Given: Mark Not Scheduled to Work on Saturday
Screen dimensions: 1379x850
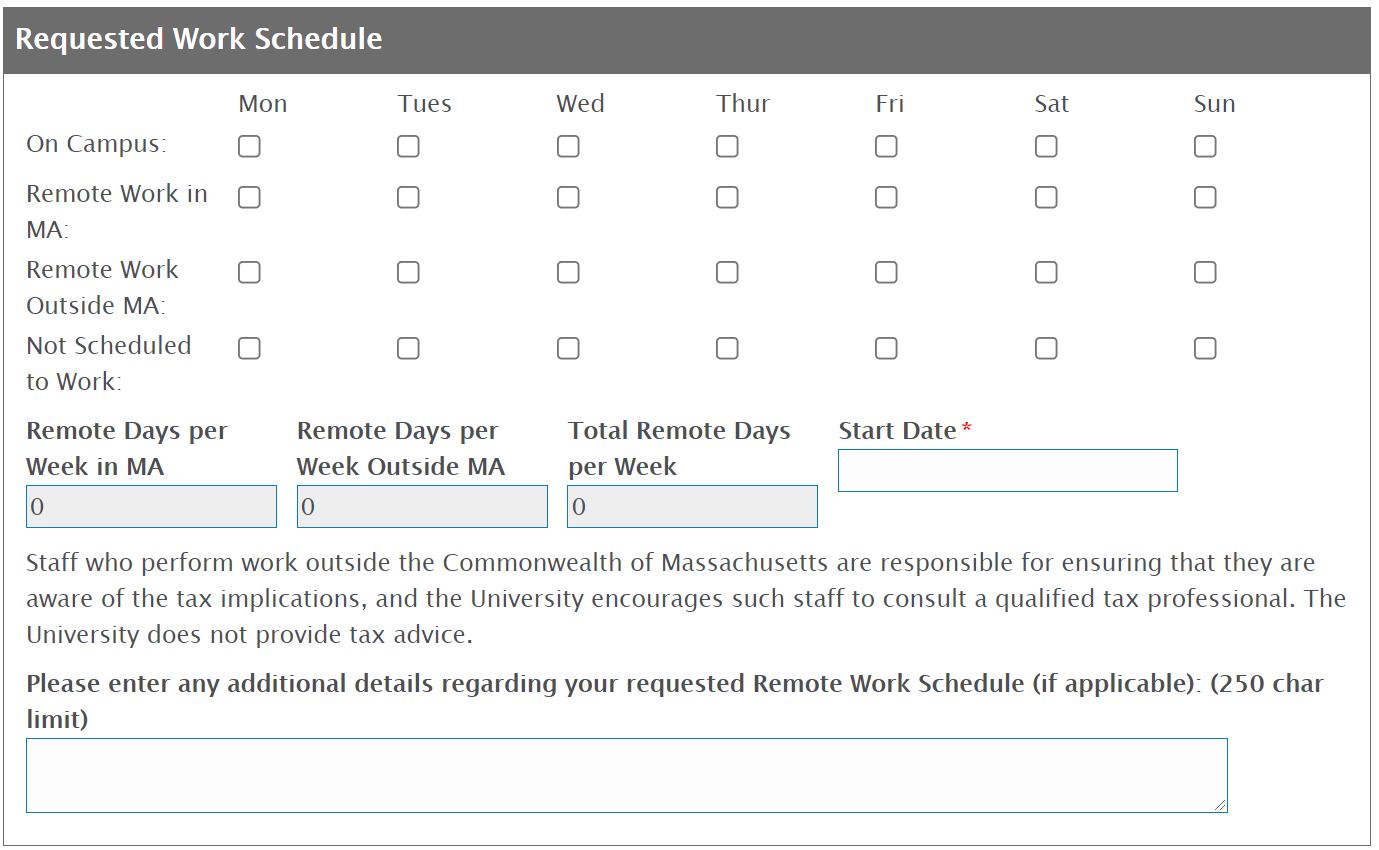Looking at the screenshot, I should tap(1046, 349).
